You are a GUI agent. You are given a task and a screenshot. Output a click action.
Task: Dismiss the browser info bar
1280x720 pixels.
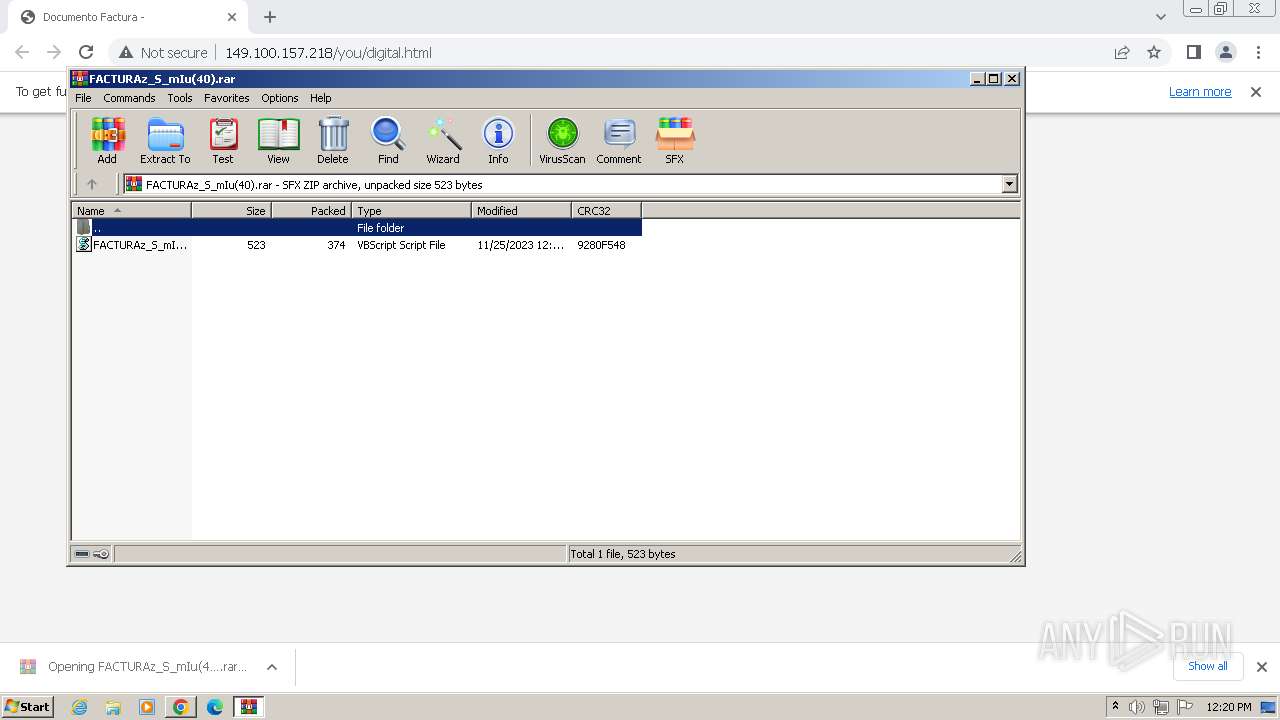[1256, 91]
